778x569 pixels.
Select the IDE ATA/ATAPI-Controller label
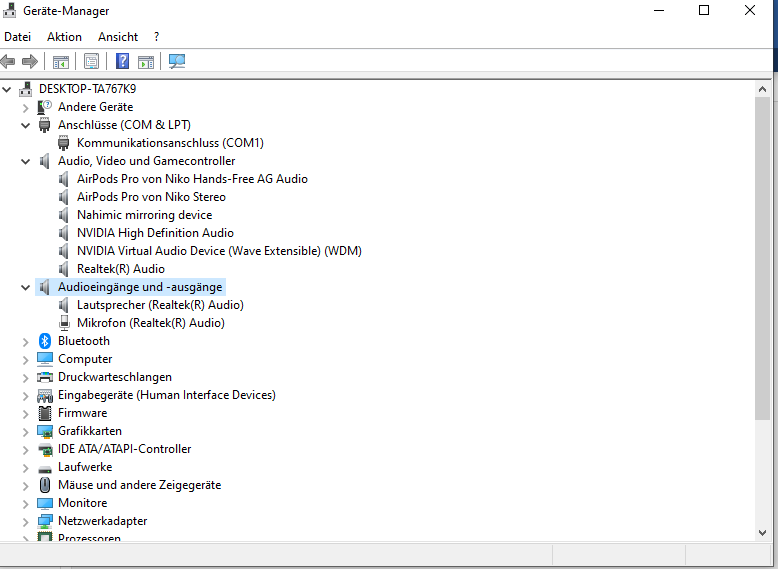(125, 449)
